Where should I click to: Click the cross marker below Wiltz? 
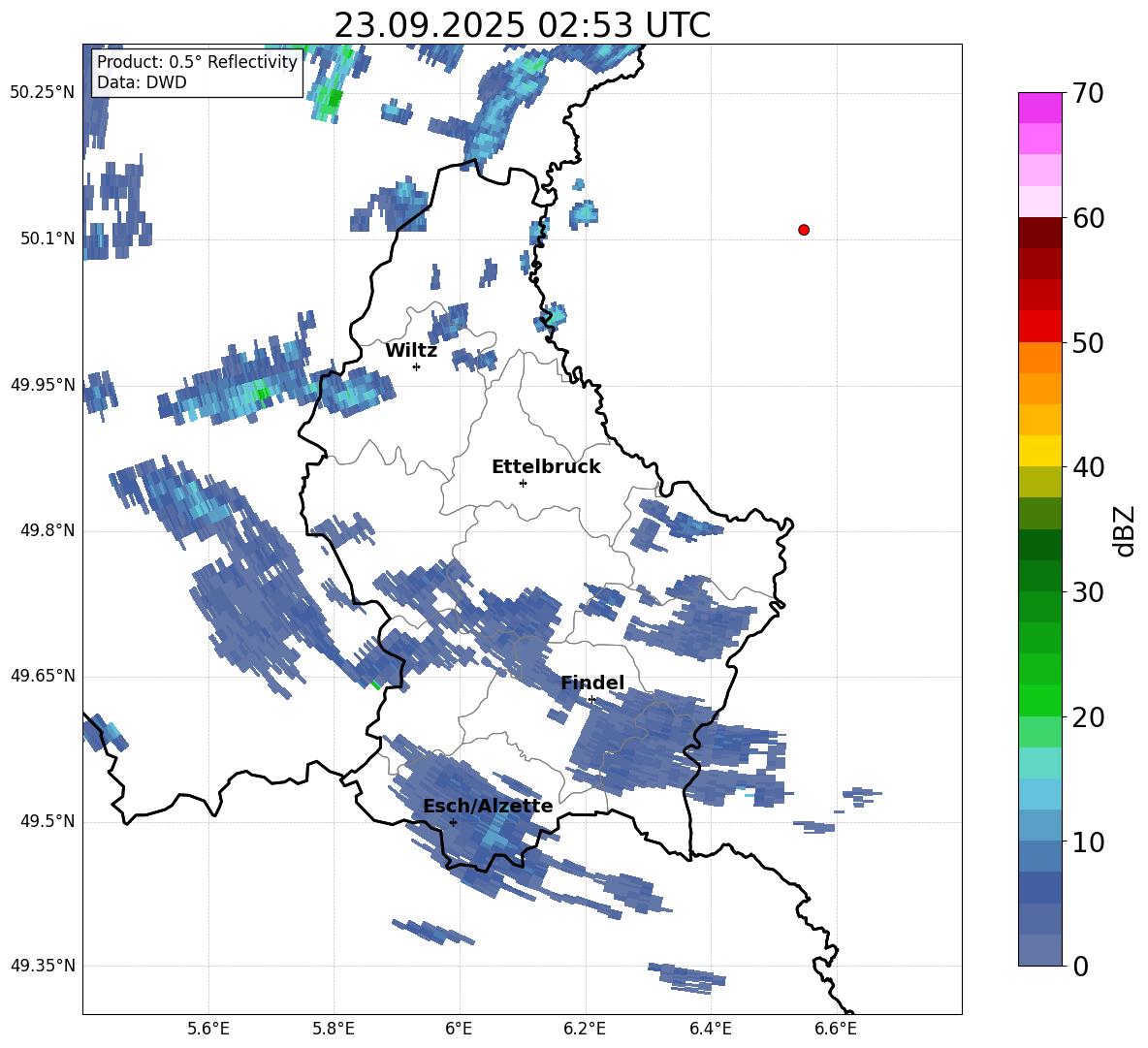(416, 366)
